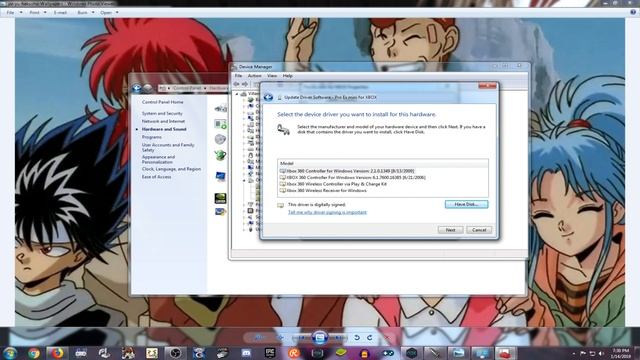Open Network and Internet in Control Panel

[x=163, y=121]
